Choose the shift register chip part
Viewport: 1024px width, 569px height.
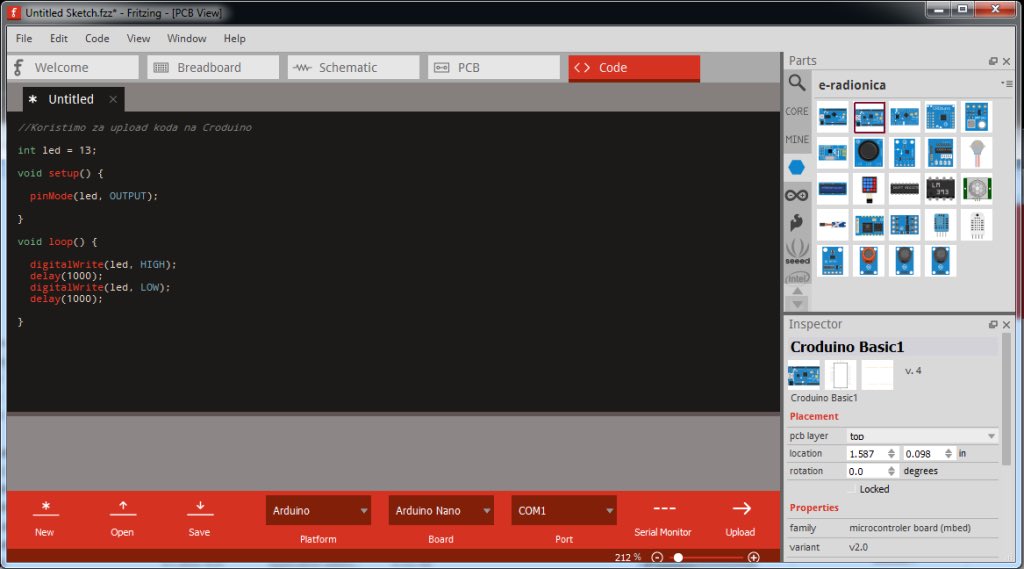[904, 189]
